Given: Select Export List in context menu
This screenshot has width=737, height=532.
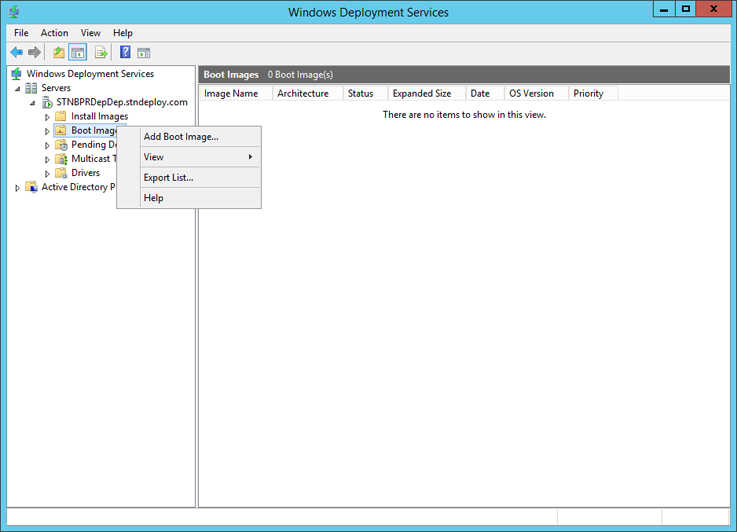Looking at the screenshot, I should click(x=168, y=178).
